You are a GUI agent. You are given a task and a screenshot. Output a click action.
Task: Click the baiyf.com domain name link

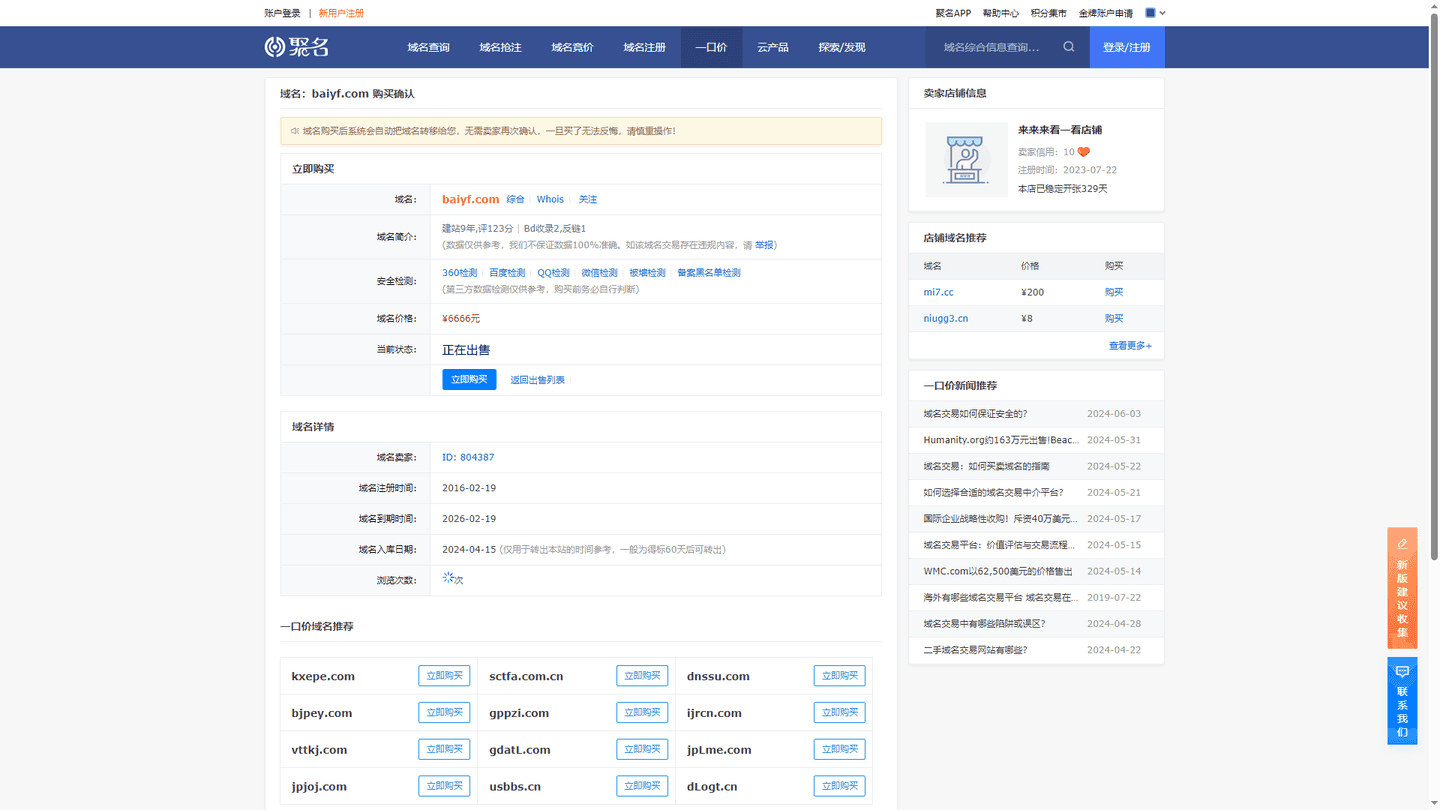pyautogui.click(x=470, y=199)
